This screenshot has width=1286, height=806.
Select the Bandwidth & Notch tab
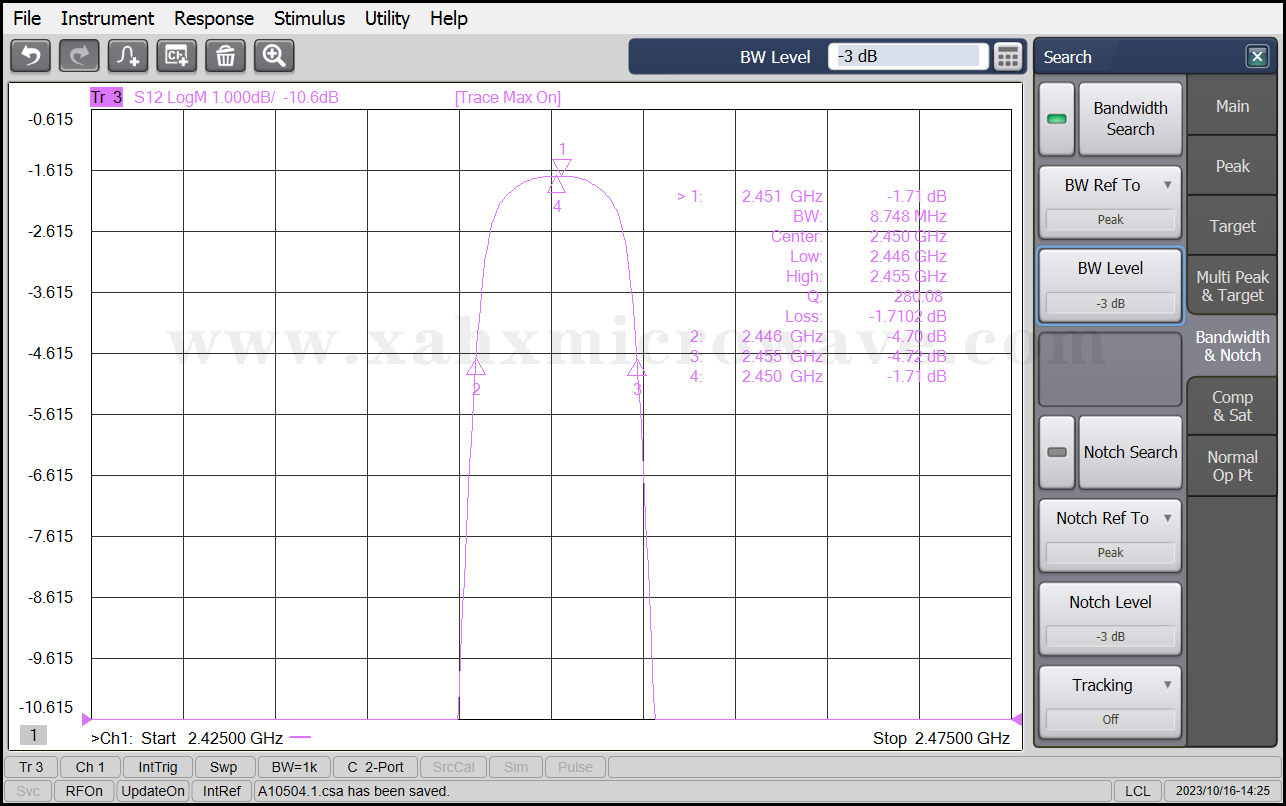1232,346
